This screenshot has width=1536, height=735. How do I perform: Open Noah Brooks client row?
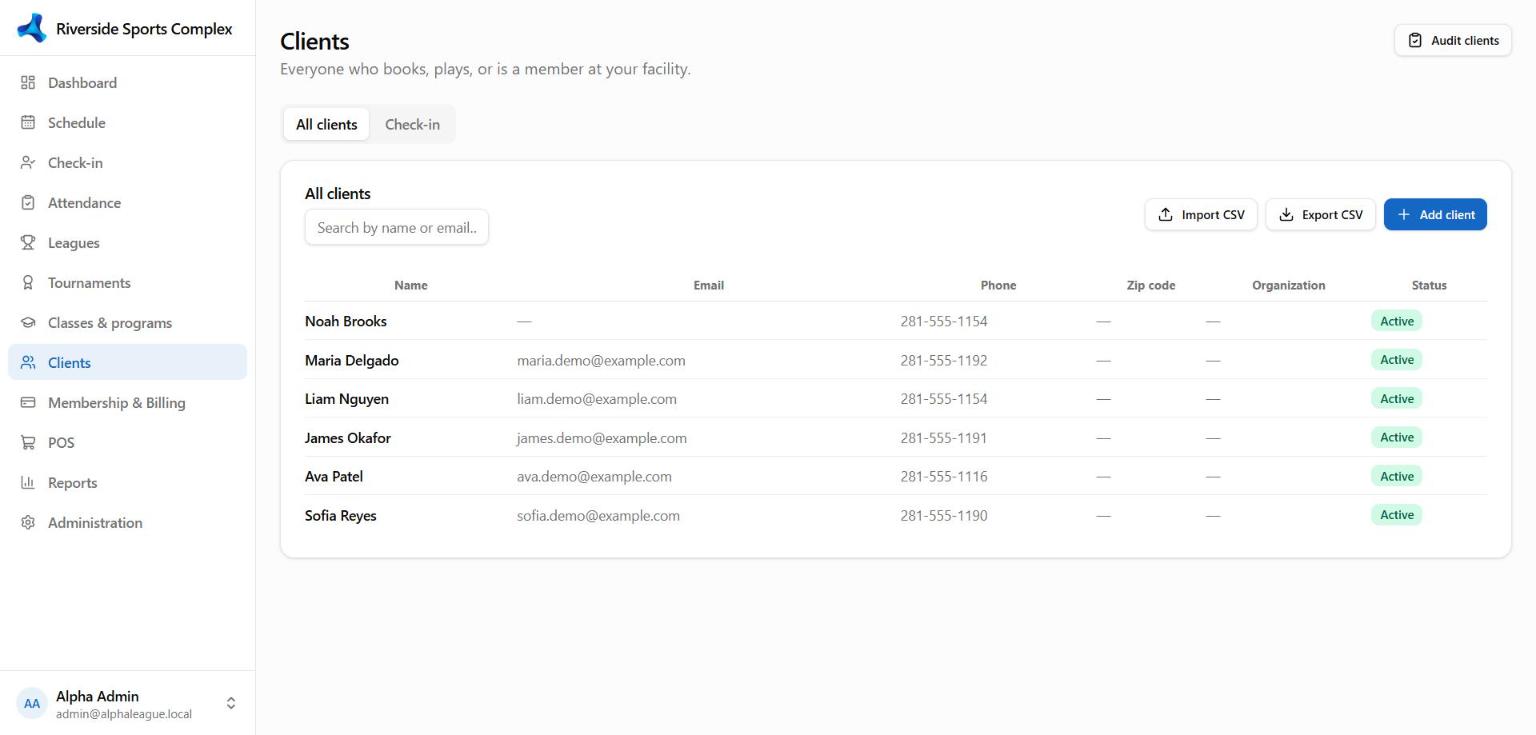pos(896,321)
